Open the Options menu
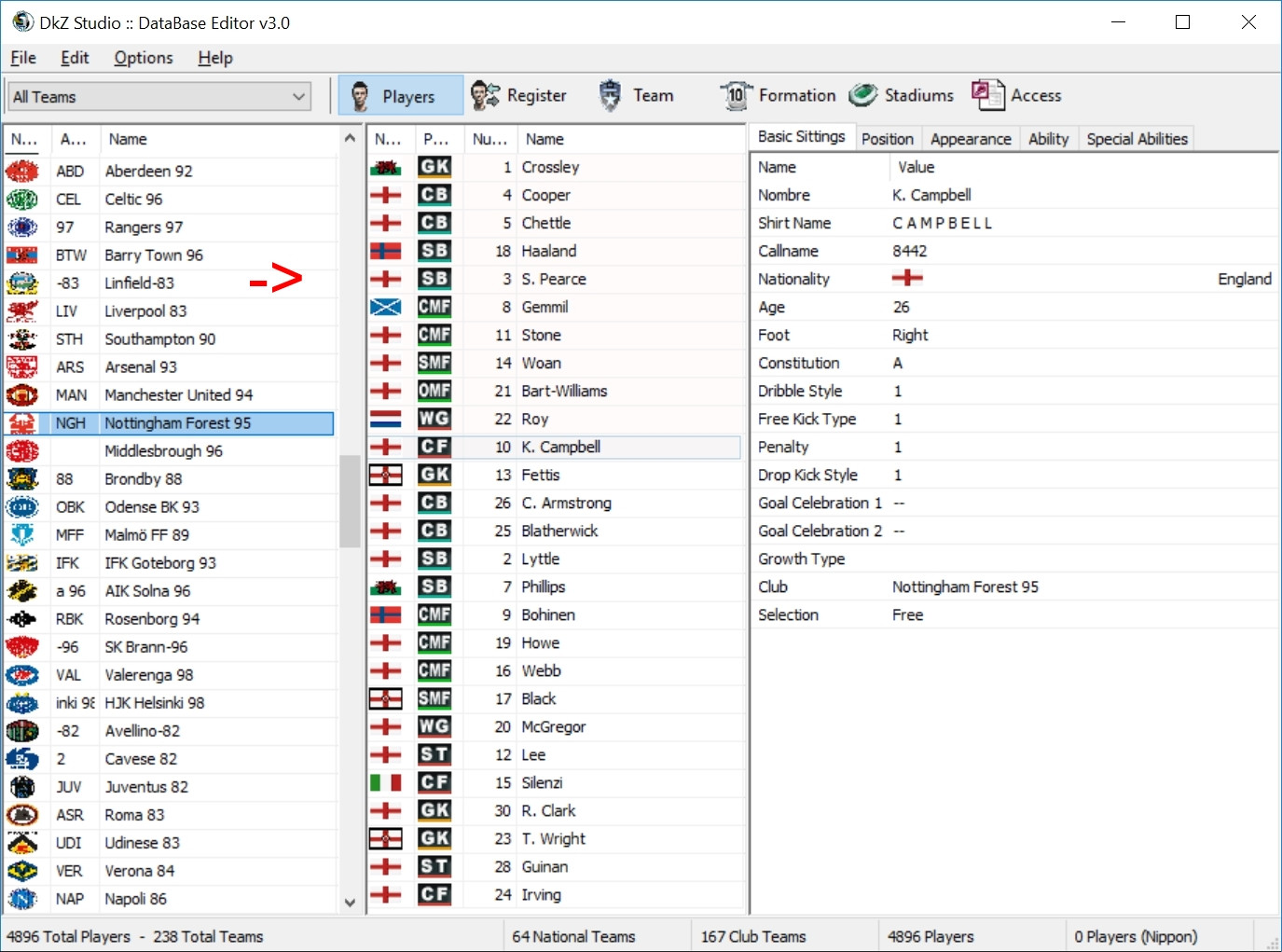 pyautogui.click(x=144, y=58)
